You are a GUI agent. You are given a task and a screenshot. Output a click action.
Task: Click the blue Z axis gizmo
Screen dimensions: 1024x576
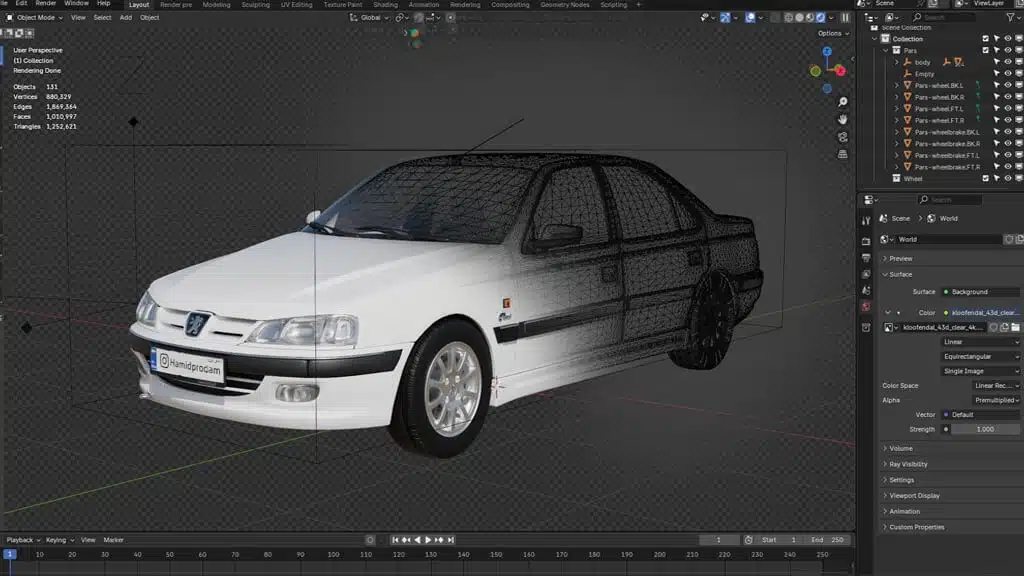(x=827, y=52)
